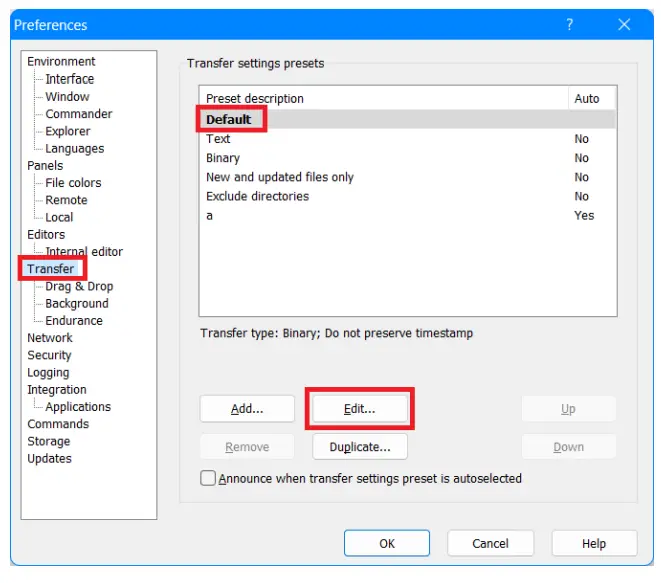The height and width of the screenshot is (583, 661).
Task: Open Integration preferences
Action: tap(57, 390)
